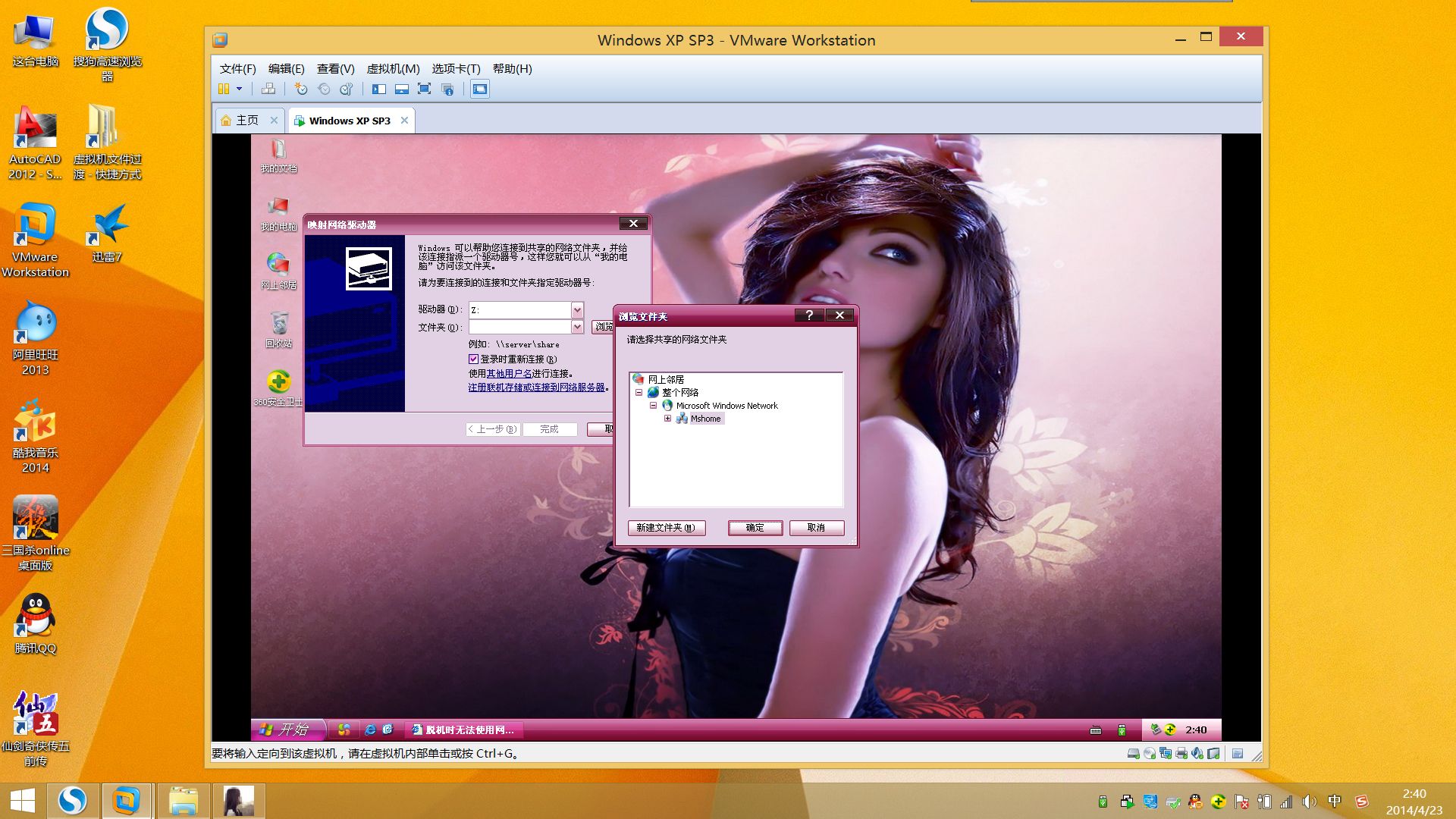
Task: Select 网上邻居 in the folder tree
Action: pyautogui.click(x=665, y=379)
